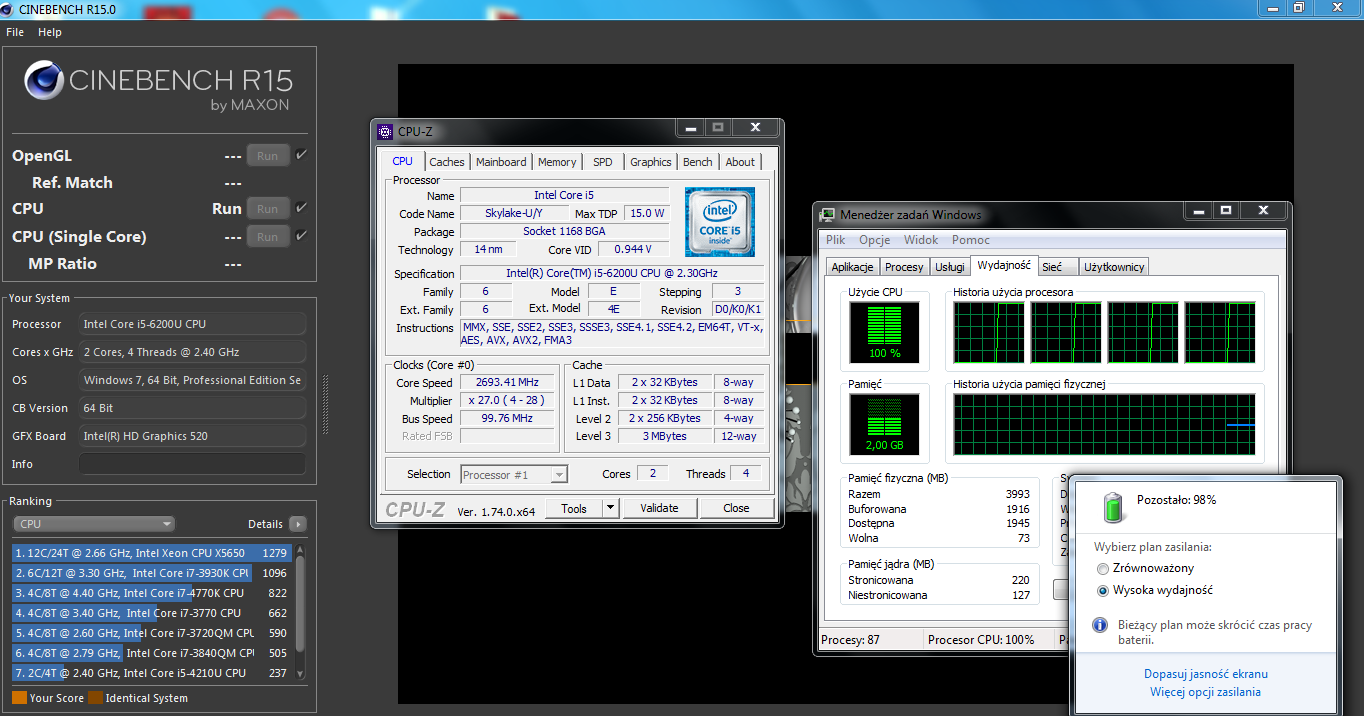Click the Tools button in CPU-Z
Screen dimensions: 1364x716
[x=574, y=508]
